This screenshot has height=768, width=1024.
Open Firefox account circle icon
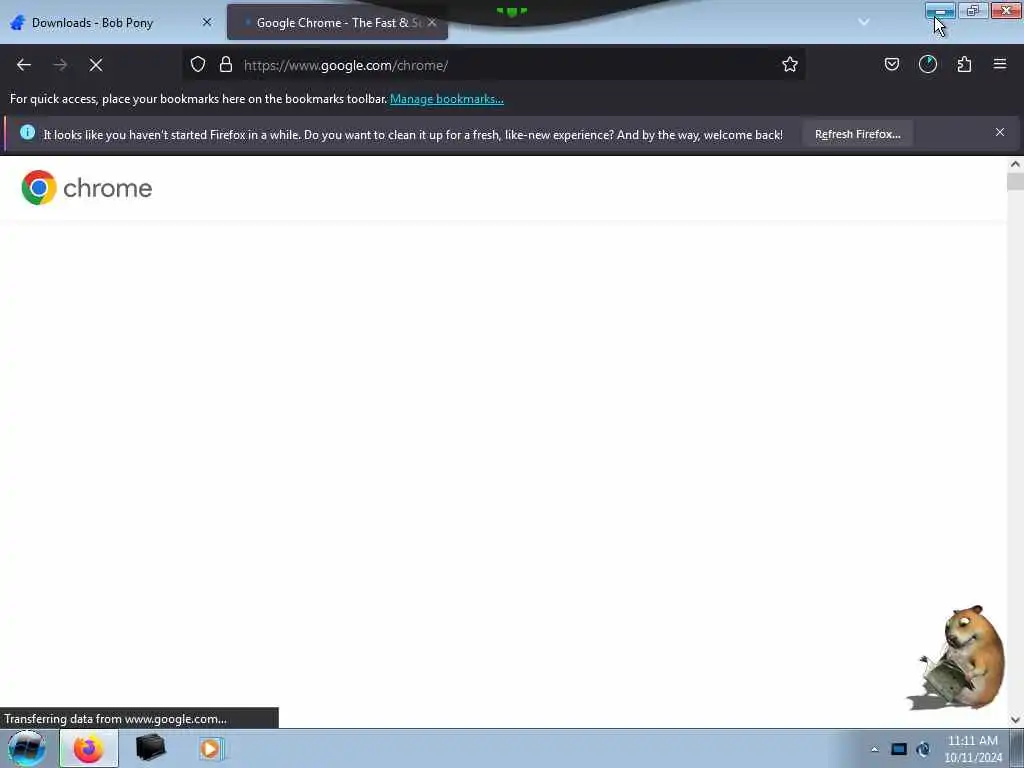927,64
